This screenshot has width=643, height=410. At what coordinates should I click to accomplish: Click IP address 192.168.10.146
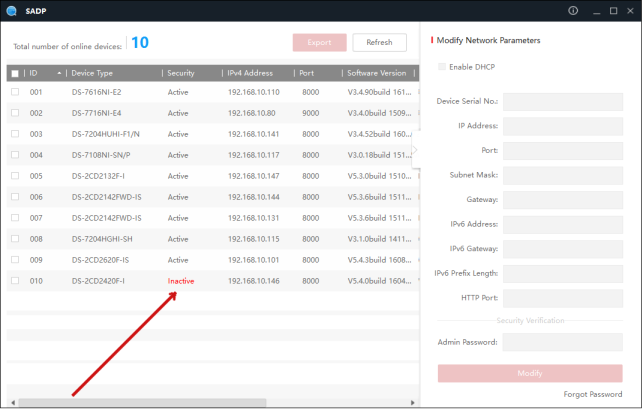click(x=253, y=281)
